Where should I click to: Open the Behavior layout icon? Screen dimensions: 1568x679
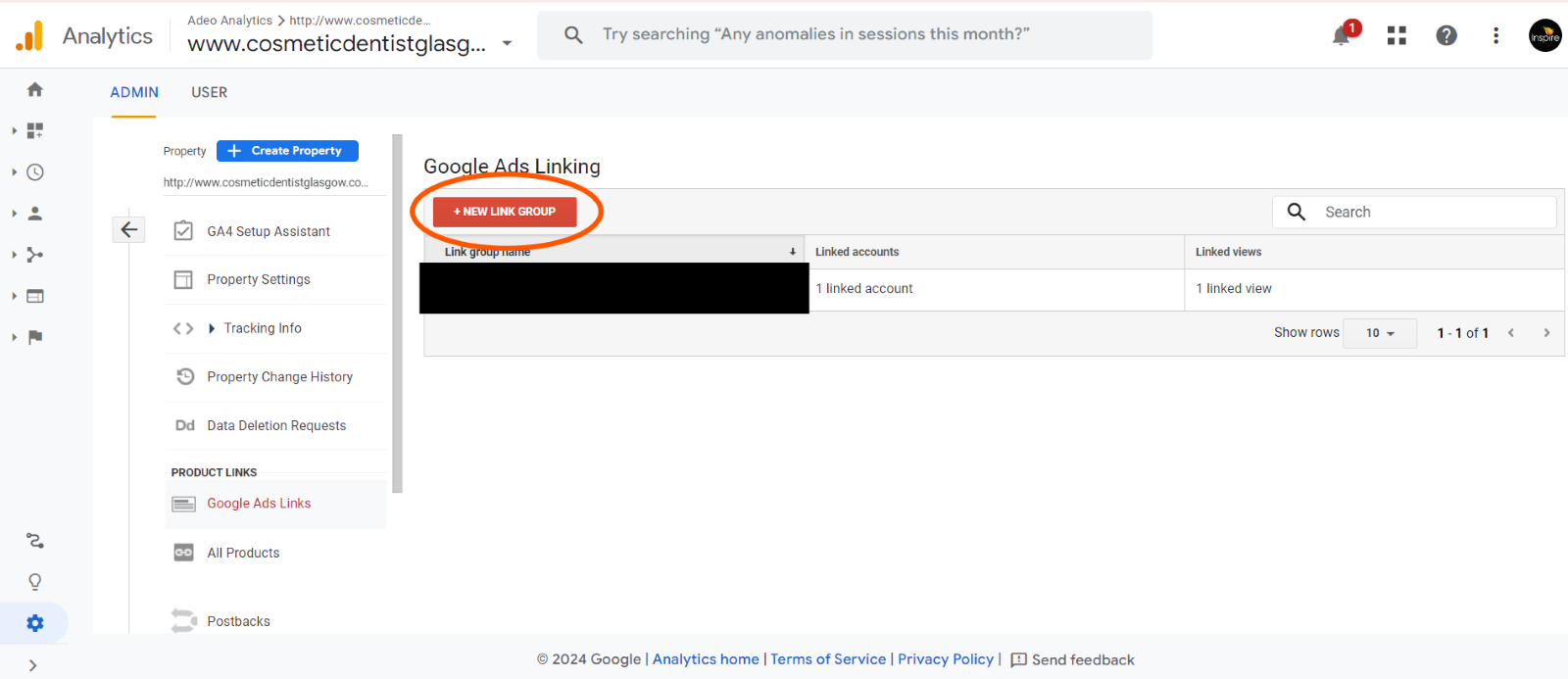click(35, 296)
